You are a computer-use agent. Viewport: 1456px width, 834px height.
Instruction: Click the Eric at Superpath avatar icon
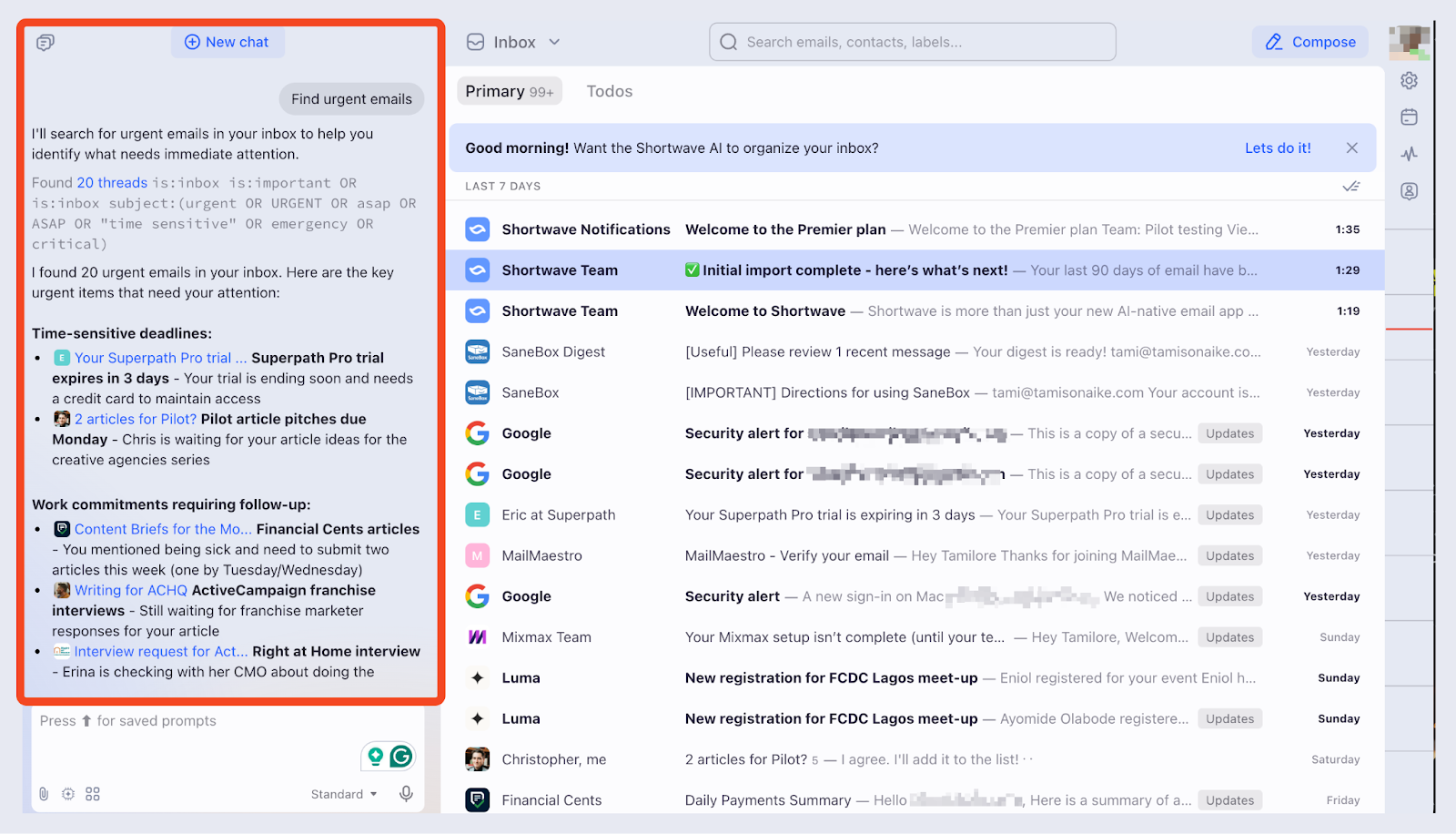(x=478, y=514)
